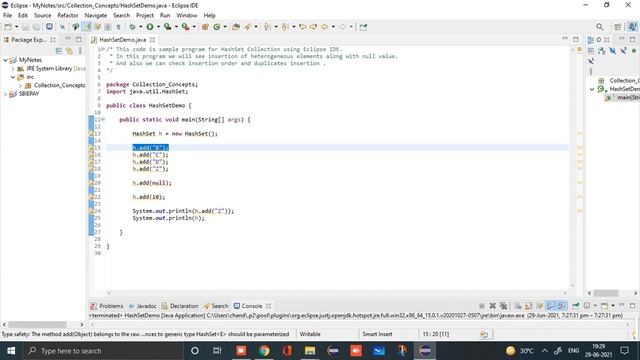Toggle Show Console on Standard Out

click(x=551, y=306)
